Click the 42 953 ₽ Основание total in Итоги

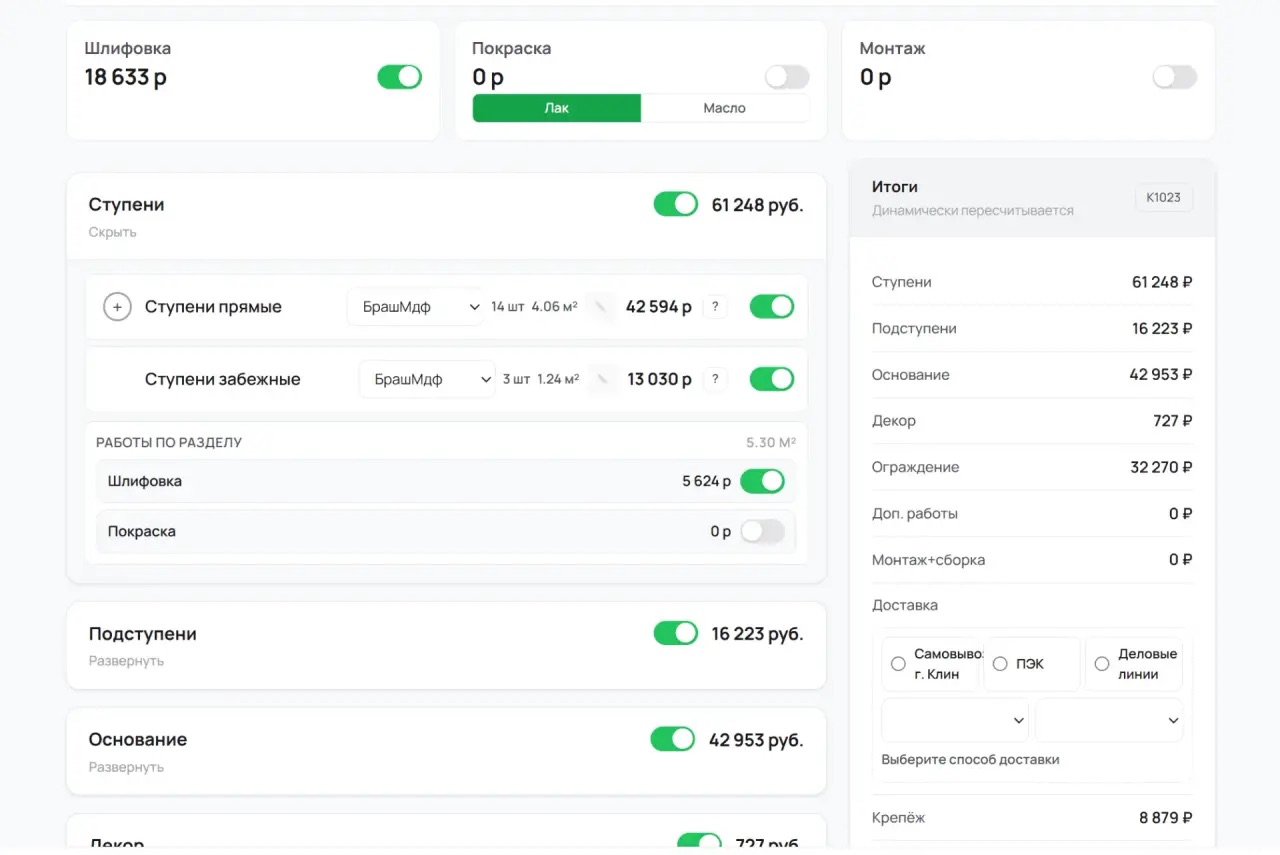pyautogui.click(x=1161, y=374)
